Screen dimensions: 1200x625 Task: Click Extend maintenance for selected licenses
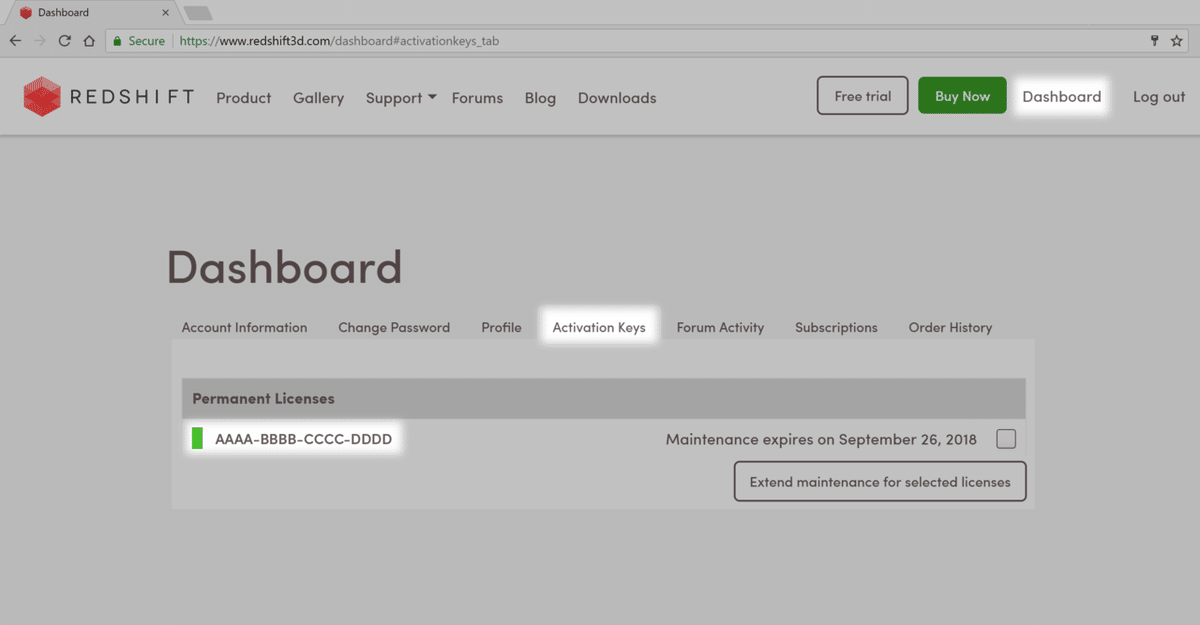(x=880, y=481)
